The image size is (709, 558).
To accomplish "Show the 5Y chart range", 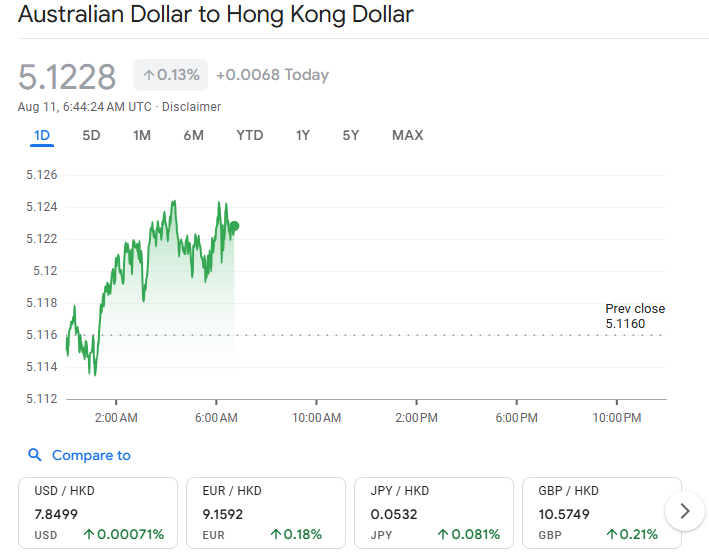I will tap(350, 135).
